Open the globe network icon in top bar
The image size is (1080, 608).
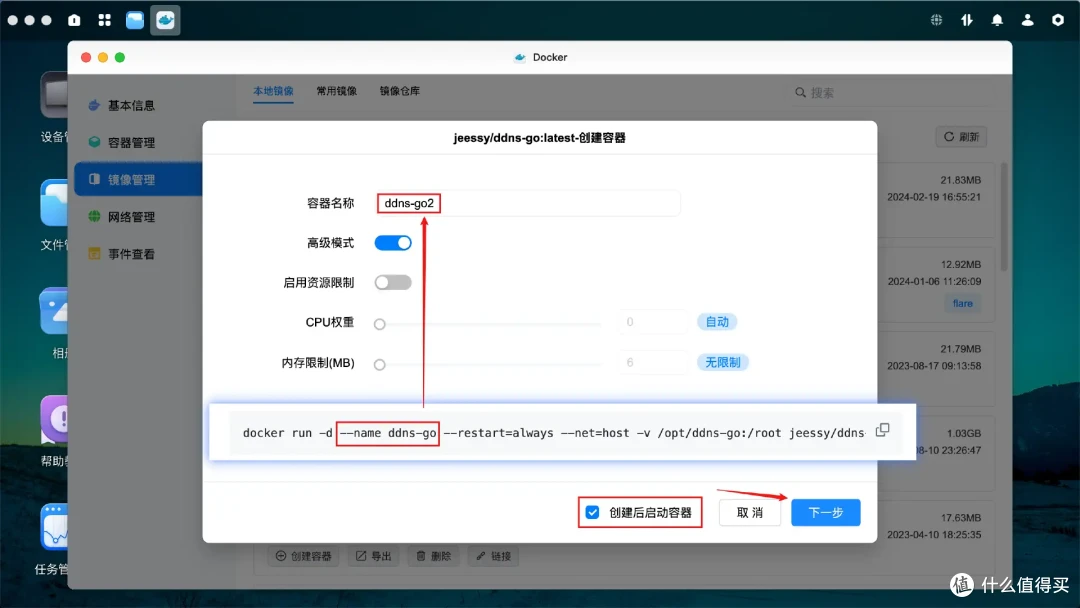pos(936,20)
